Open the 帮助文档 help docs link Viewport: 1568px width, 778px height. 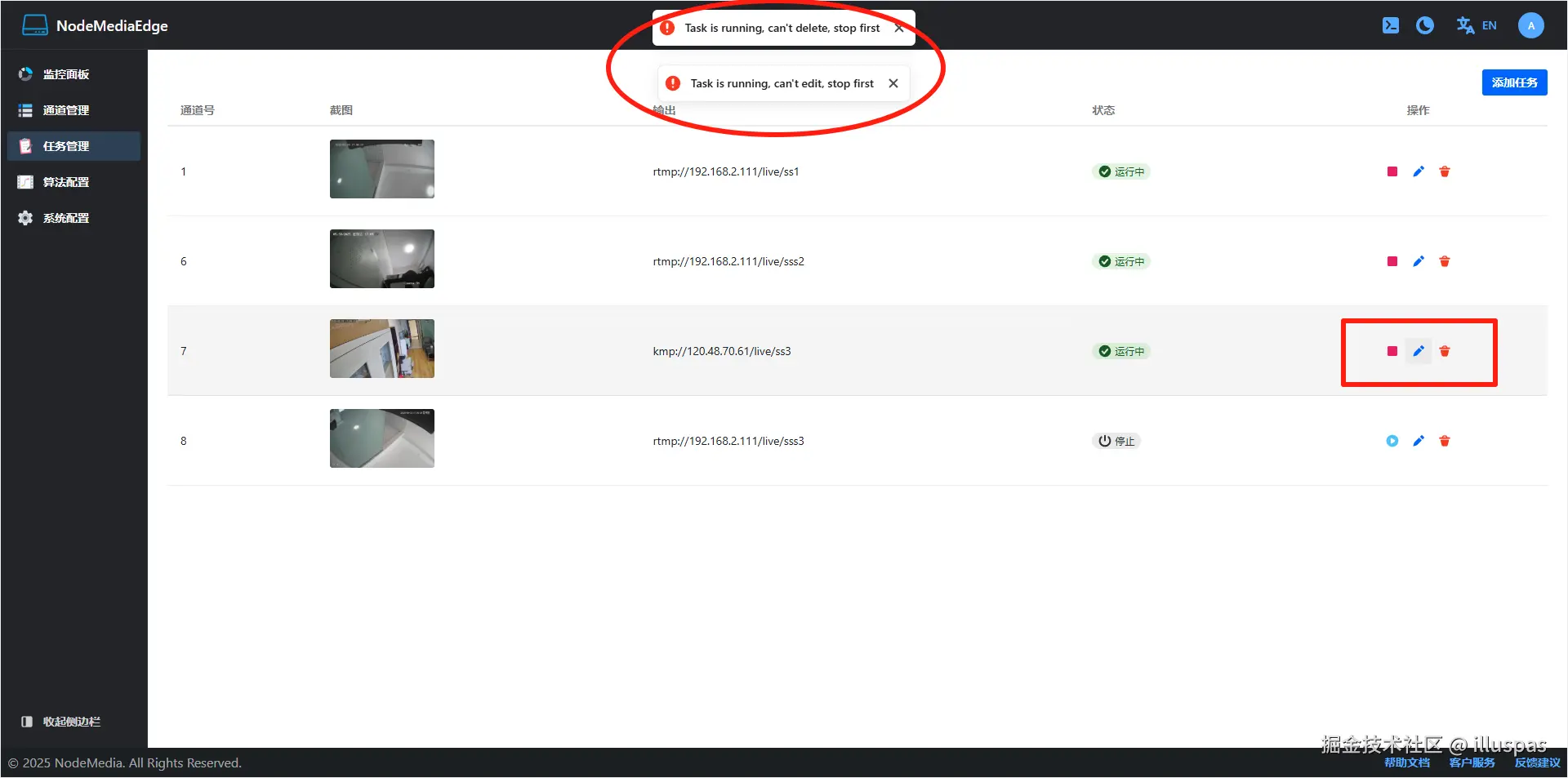1407,762
